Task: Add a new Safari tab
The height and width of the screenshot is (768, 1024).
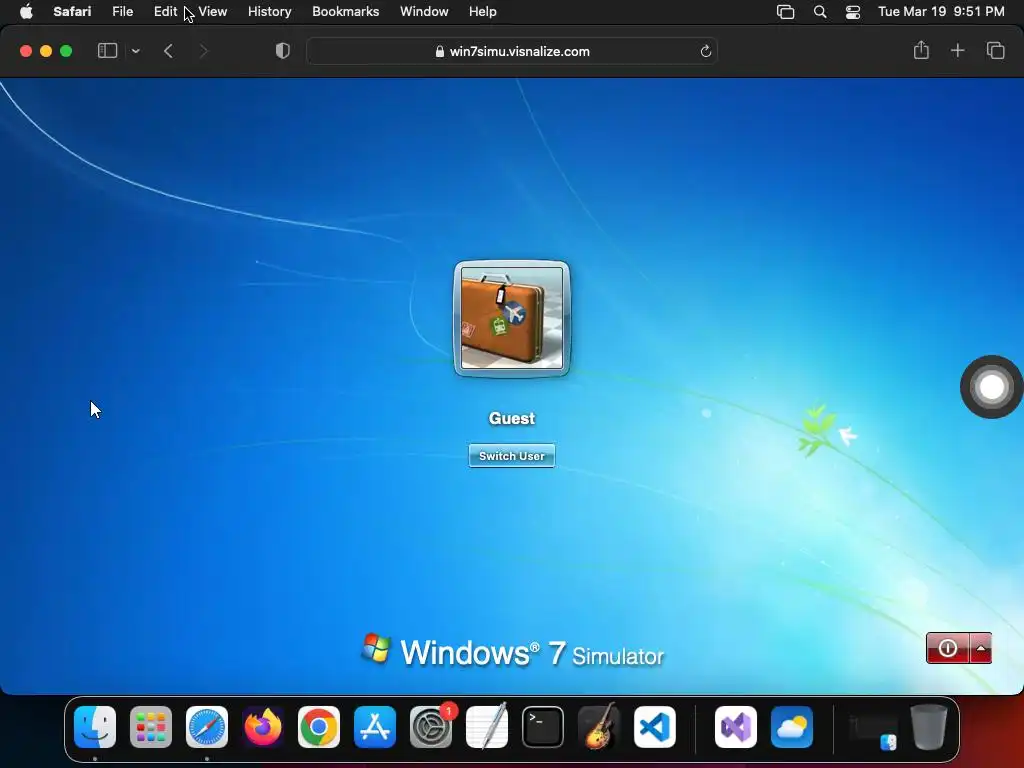Action: pos(957,50)
